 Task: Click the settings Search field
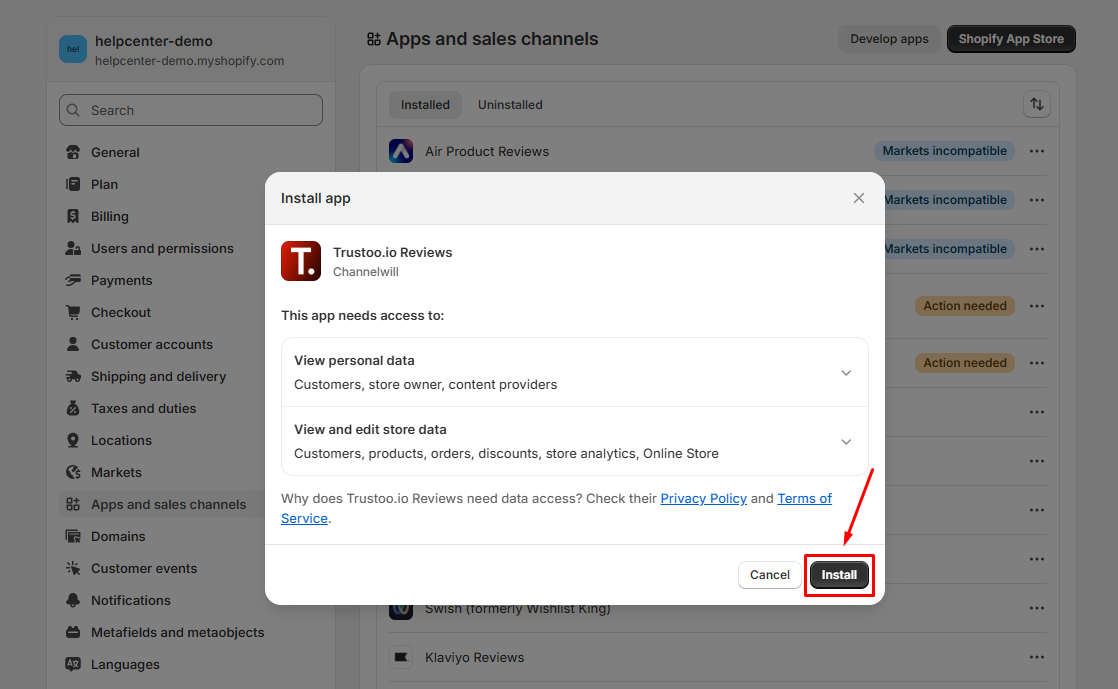click(191, 111)
